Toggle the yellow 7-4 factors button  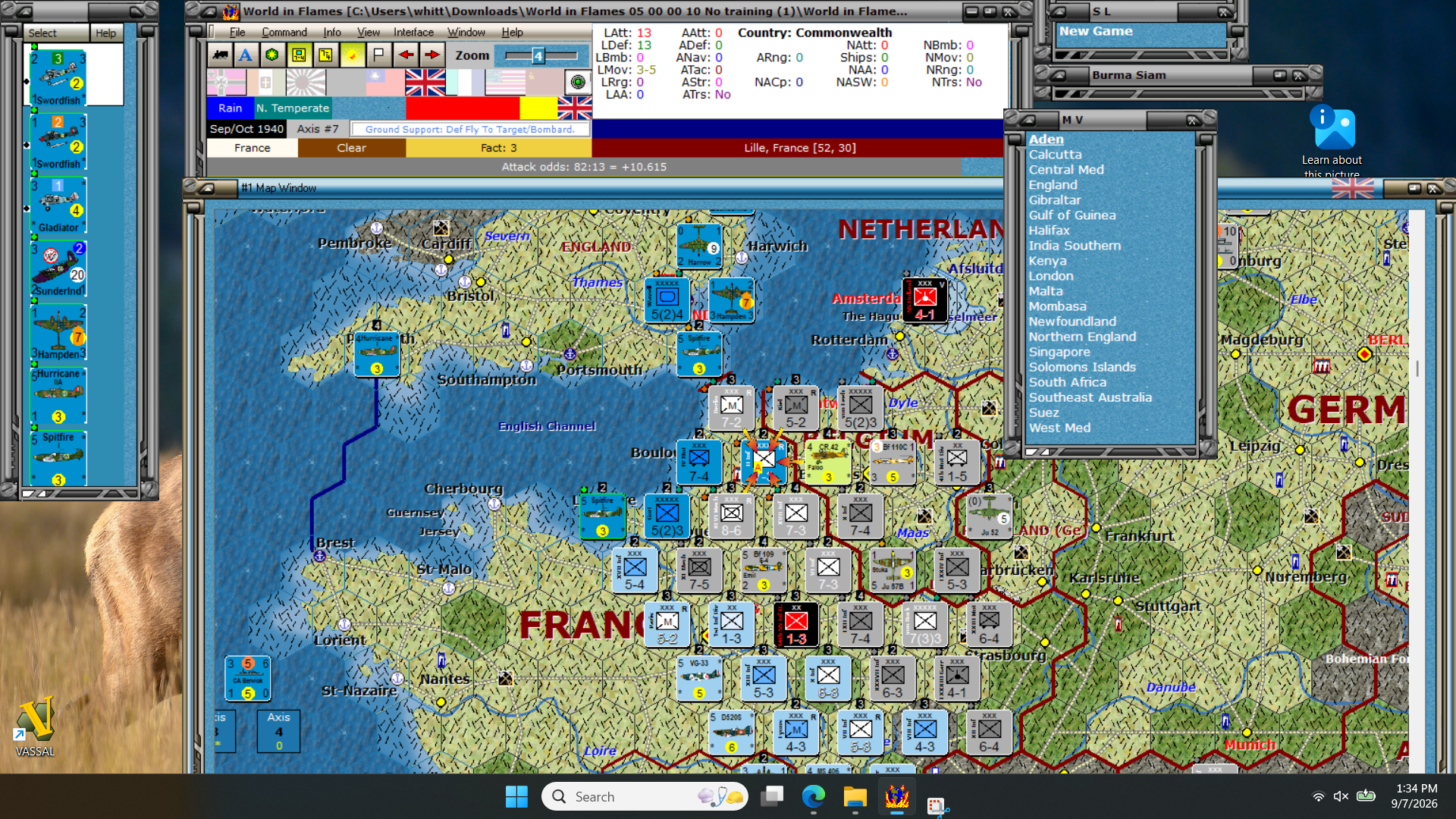325,55
